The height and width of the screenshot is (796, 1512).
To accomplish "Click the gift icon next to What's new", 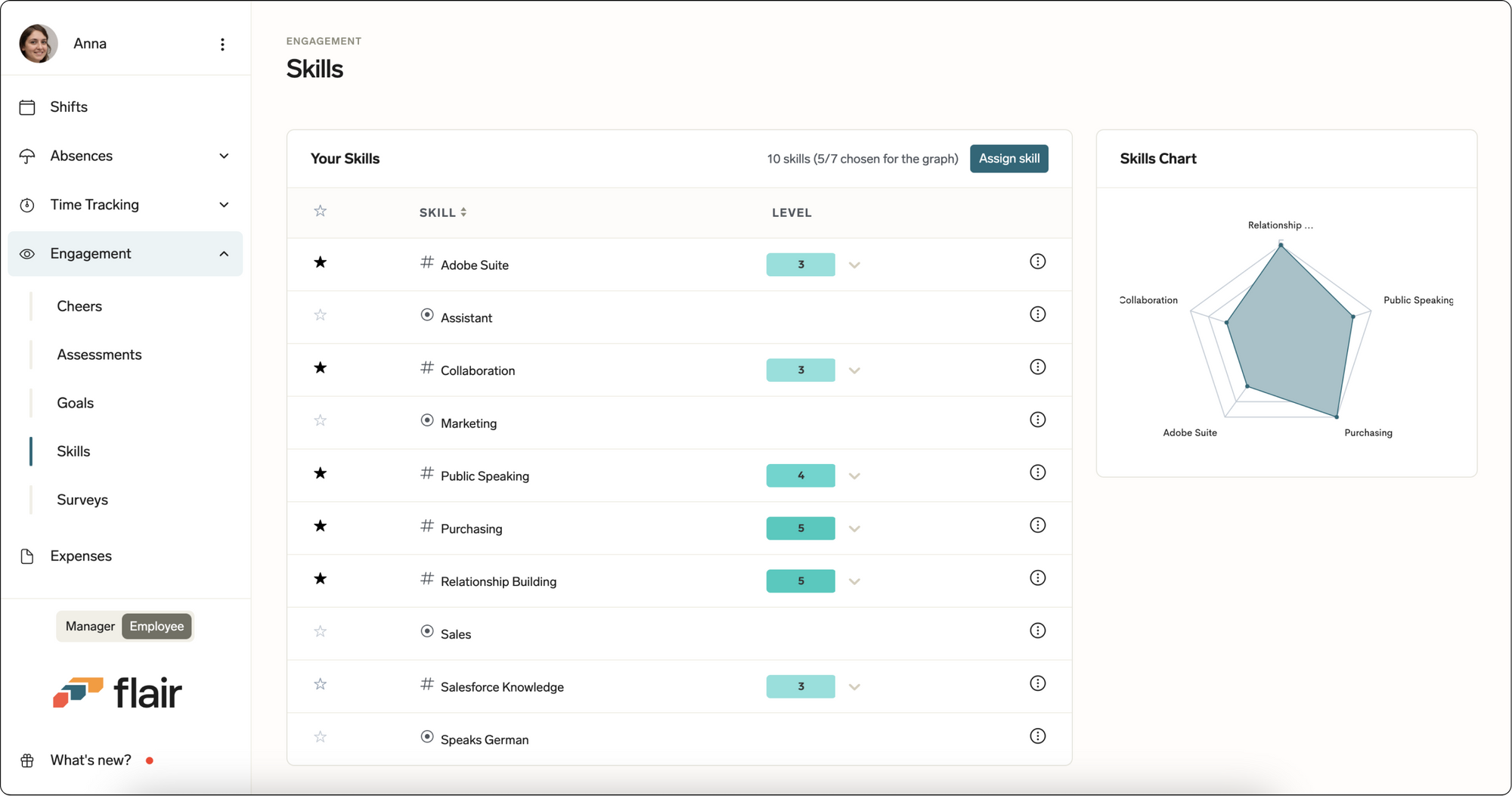I will pos(27,760).
